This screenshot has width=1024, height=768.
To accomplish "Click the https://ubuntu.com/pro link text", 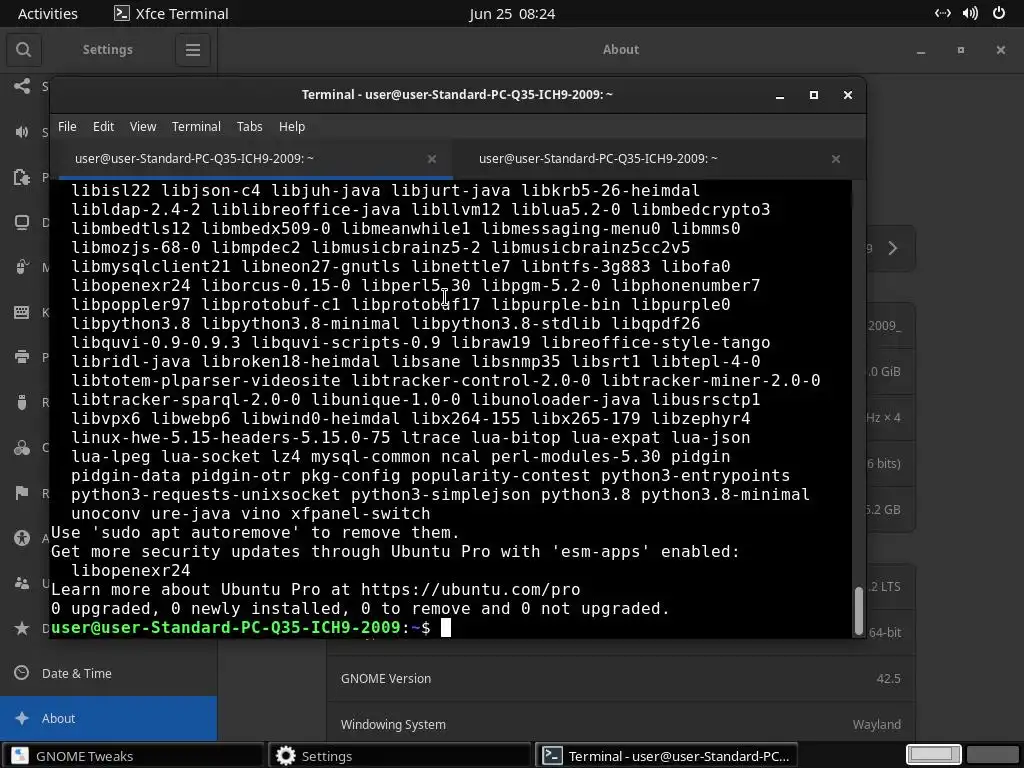I will 470,590.
